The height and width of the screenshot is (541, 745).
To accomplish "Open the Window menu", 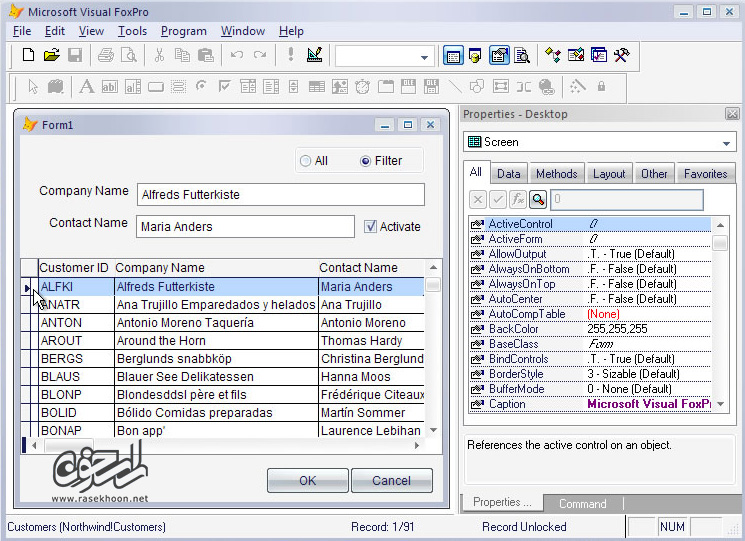I will point(243,31).
